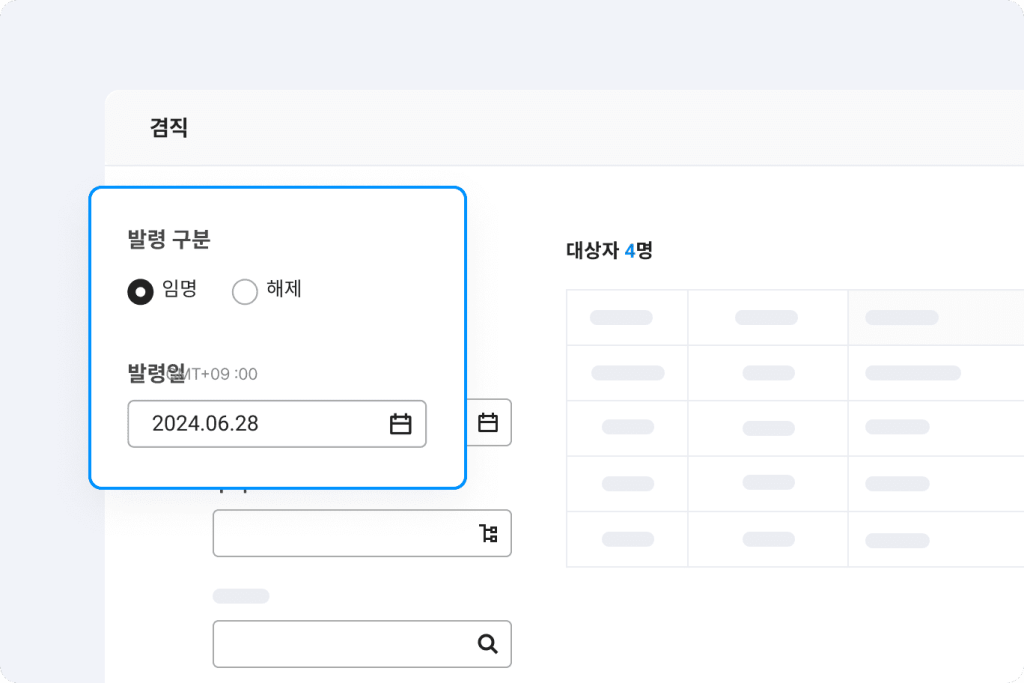Select third column header of 대상자 table
1024x683 pixels.
[x=902, y=318]
